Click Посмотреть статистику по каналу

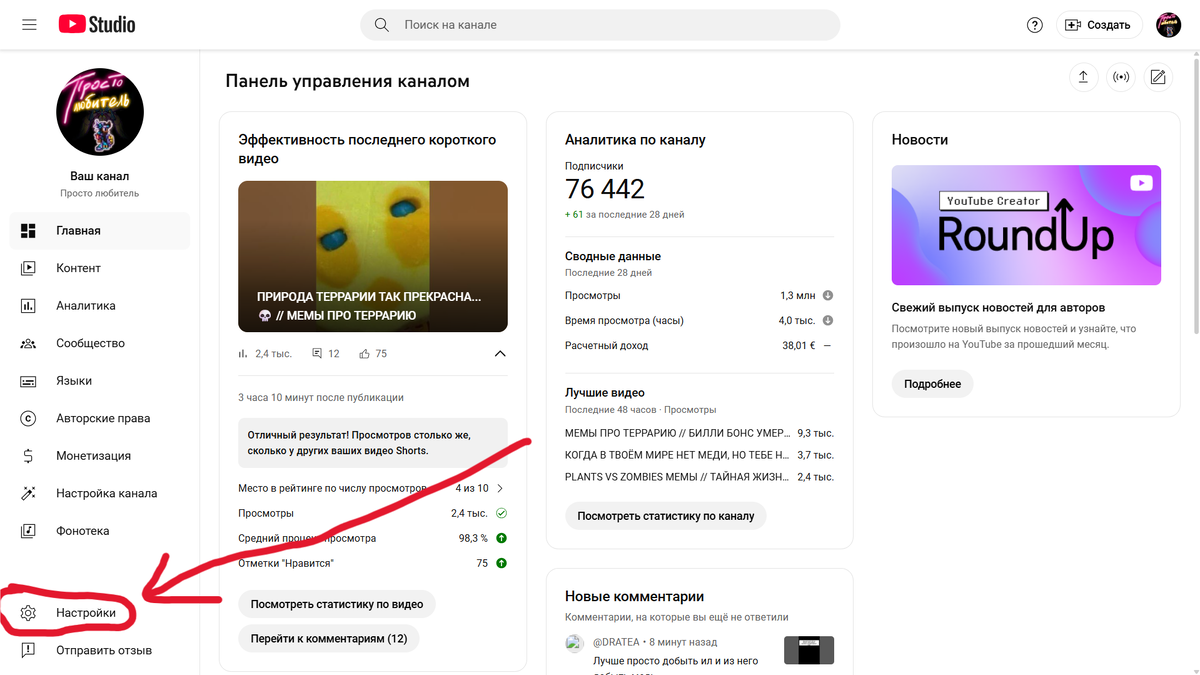point(666,516)
